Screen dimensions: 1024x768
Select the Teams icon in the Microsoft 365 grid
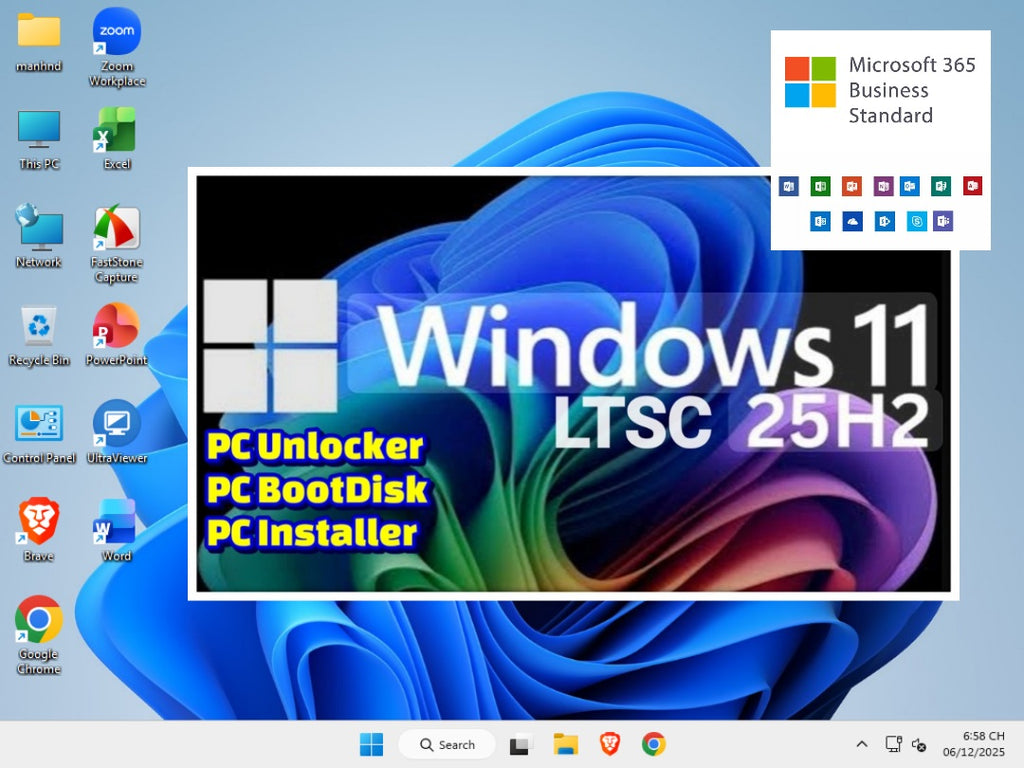pos(943,222)
